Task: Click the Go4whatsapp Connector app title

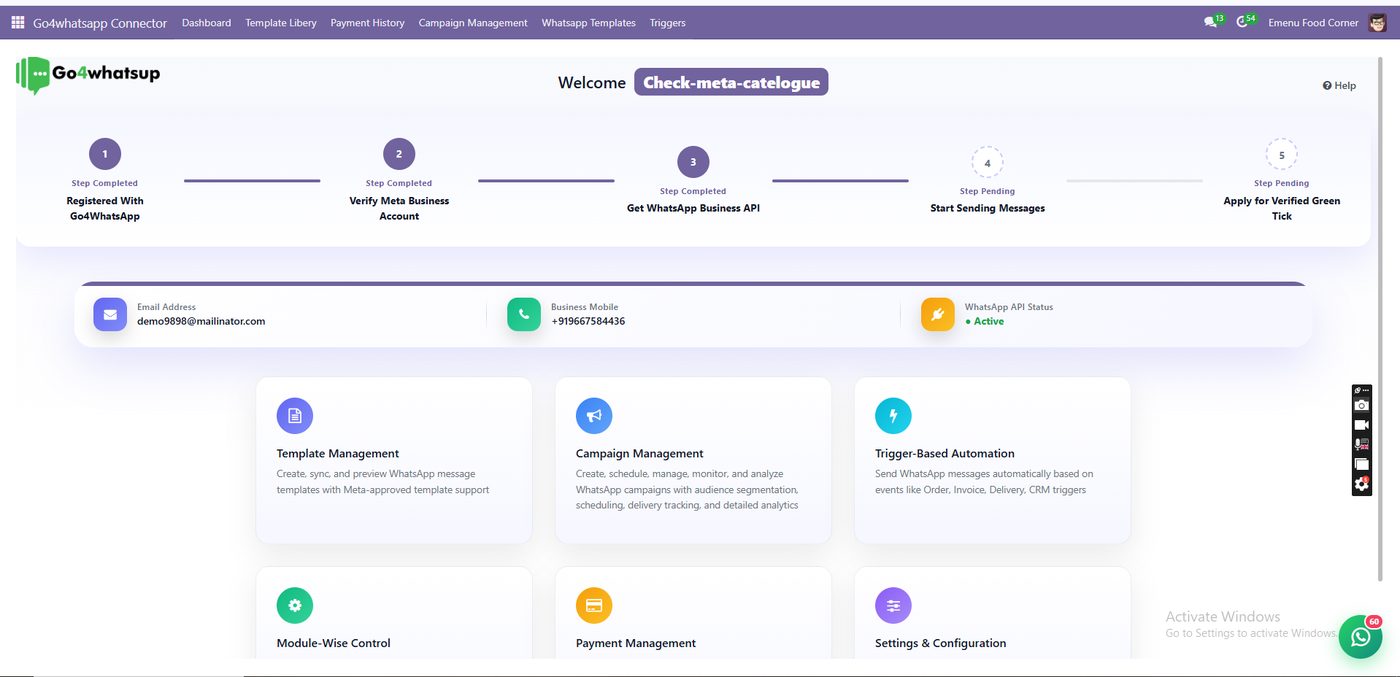Action: 100,23
